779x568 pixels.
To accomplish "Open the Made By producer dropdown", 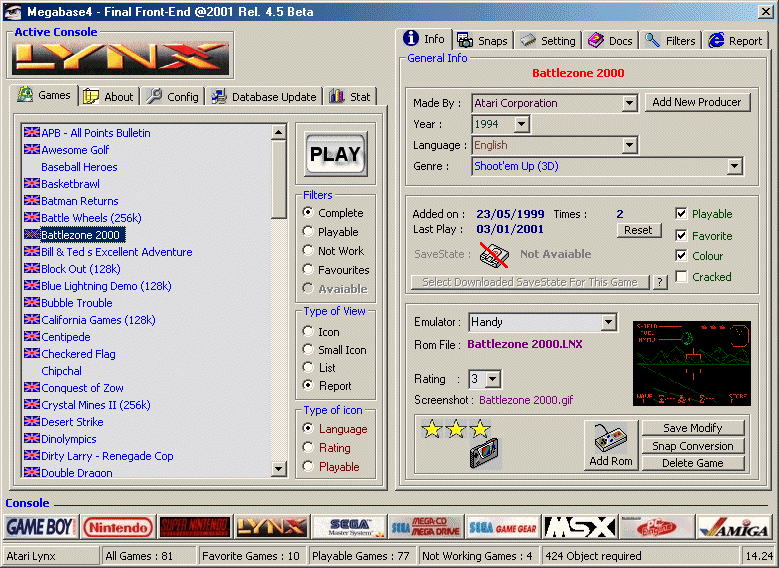I will coord(629,103).
